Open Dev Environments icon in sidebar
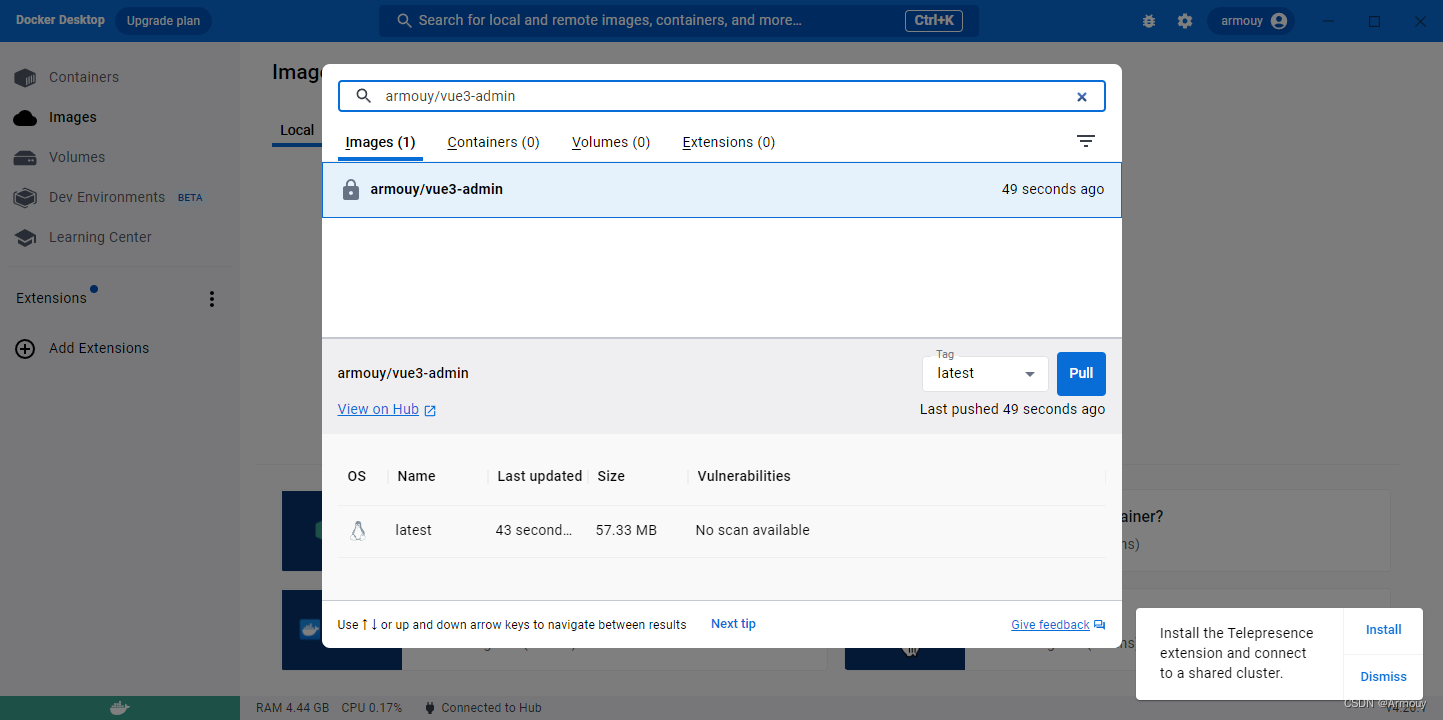 coord(25,197)
